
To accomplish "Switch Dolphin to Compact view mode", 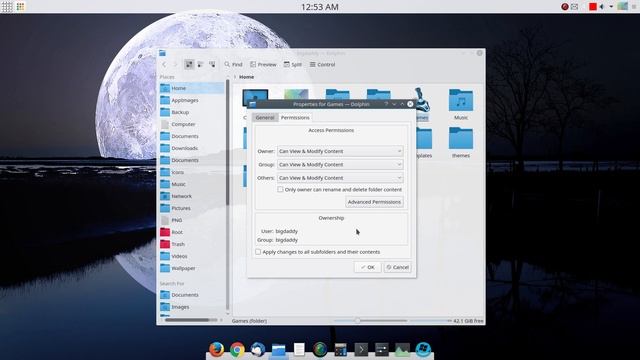I will click(200, 64).
